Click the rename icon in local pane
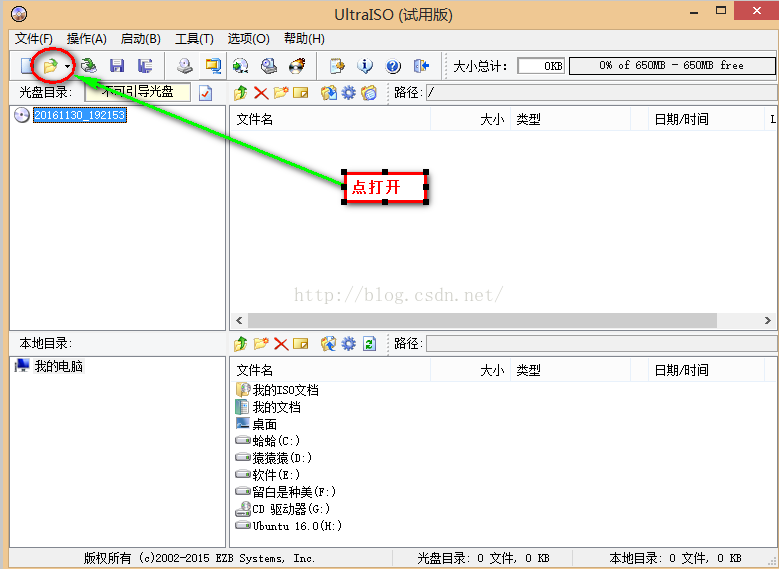Image resolution: width=779 pixels, height=569 pixels. (x=301, y=344)
